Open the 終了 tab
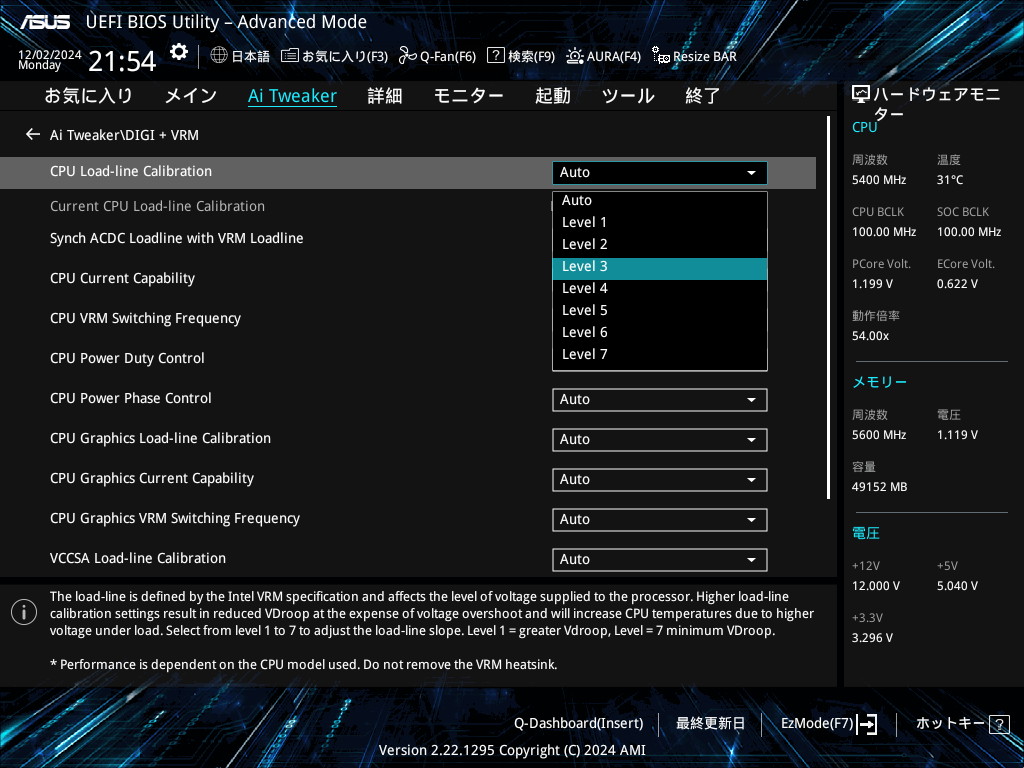 (x=703, y=96)
